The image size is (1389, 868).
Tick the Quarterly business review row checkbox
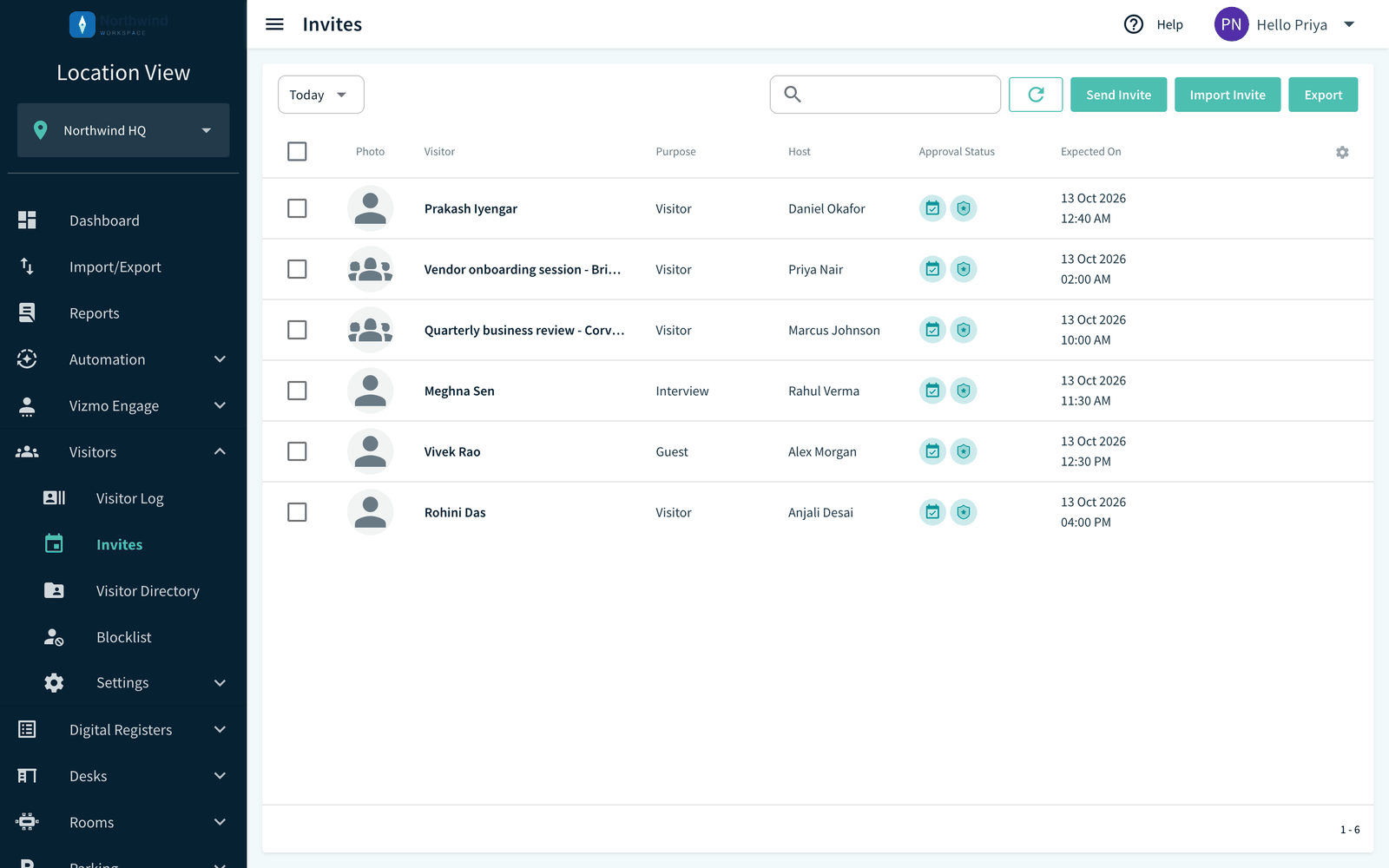(297, 330)
